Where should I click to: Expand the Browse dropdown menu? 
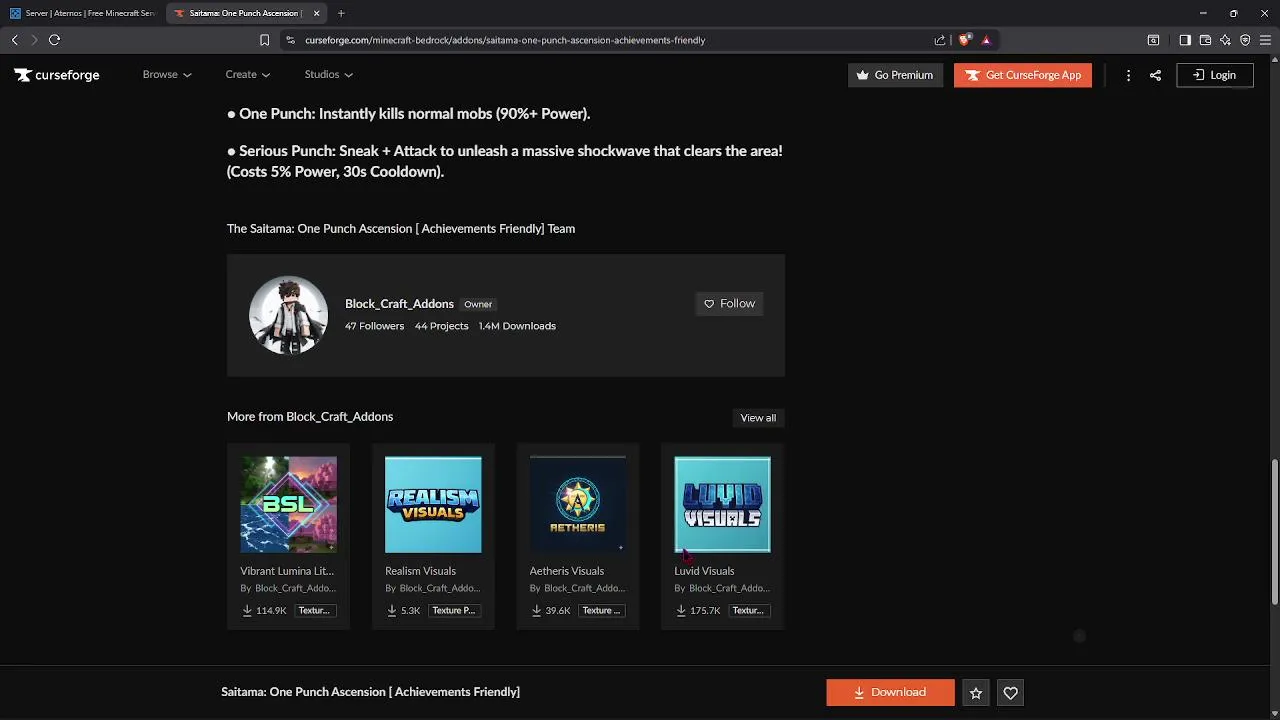(x=167, y=75)
